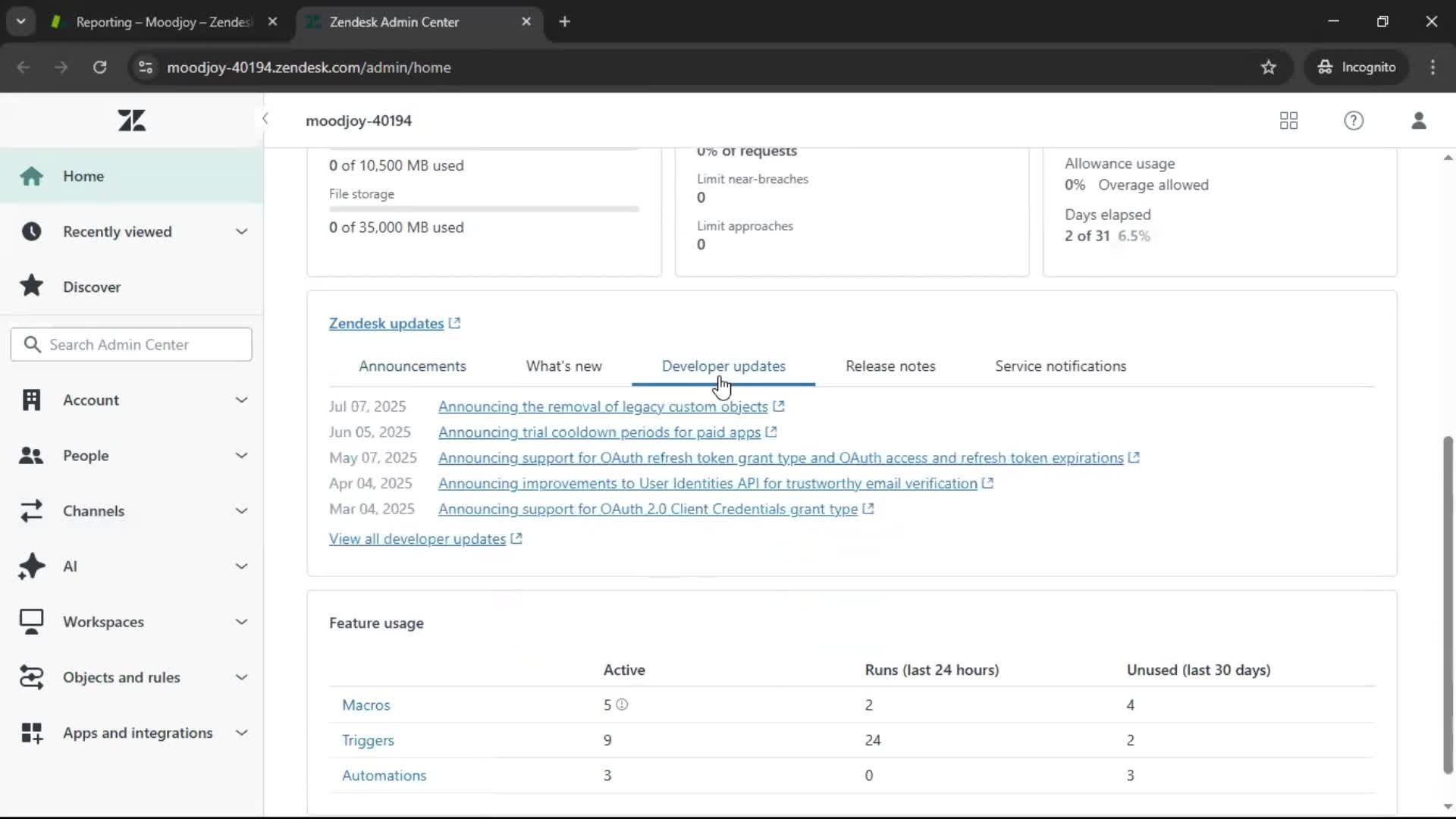Click the File storage usage bar
The height and width of the screenshot is (819, 1456).
484,209
